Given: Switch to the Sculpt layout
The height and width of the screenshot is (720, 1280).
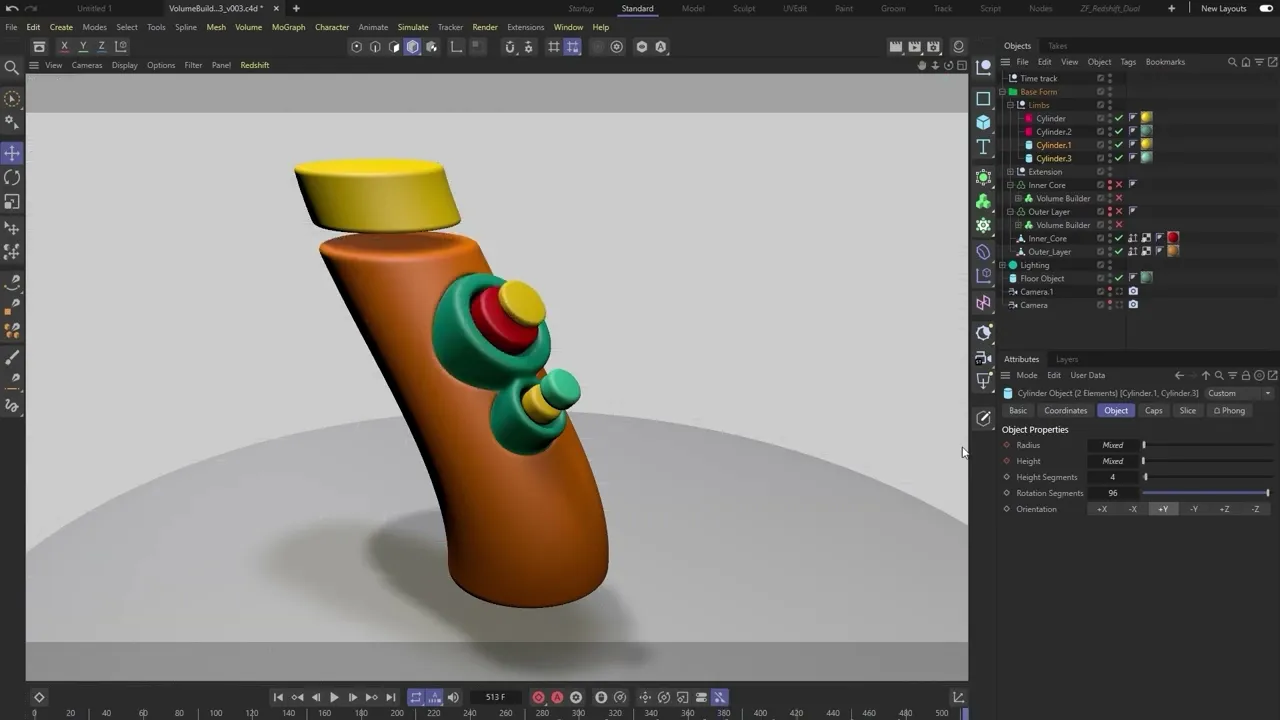Looking at the screenshot, I should click(x=744, y=8).
